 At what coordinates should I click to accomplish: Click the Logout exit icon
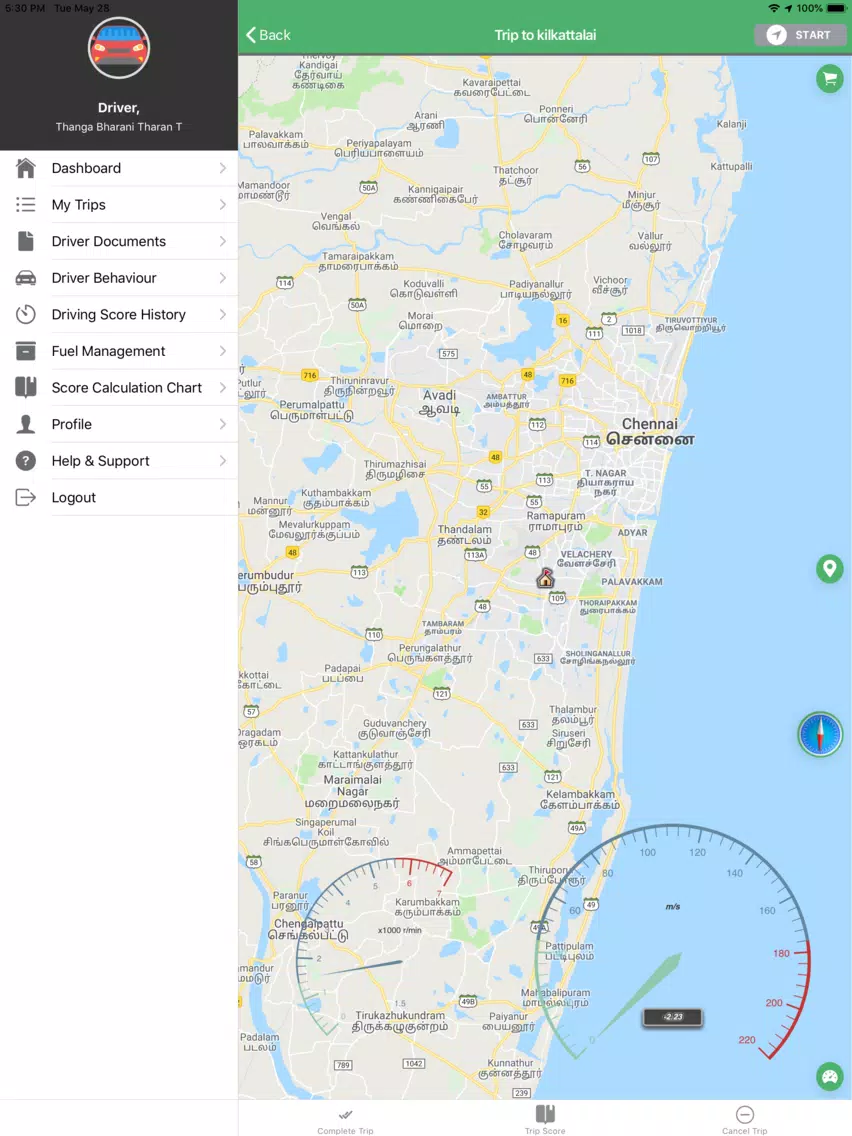coord(25,498)
